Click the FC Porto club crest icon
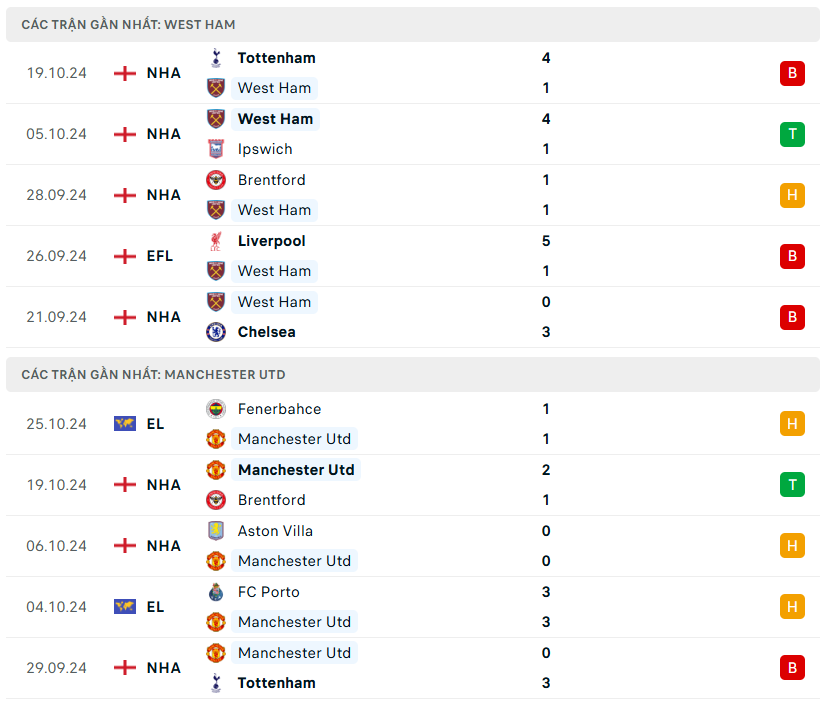 click(216, 592)
